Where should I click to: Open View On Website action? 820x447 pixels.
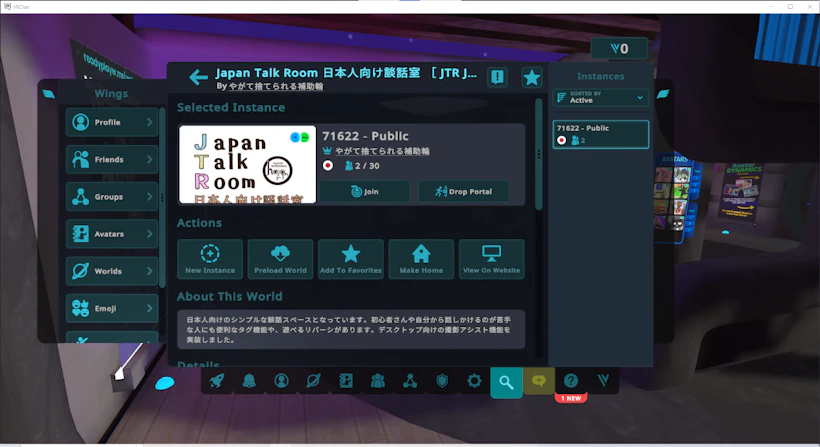pyautogui.click(x=491, y=259)
